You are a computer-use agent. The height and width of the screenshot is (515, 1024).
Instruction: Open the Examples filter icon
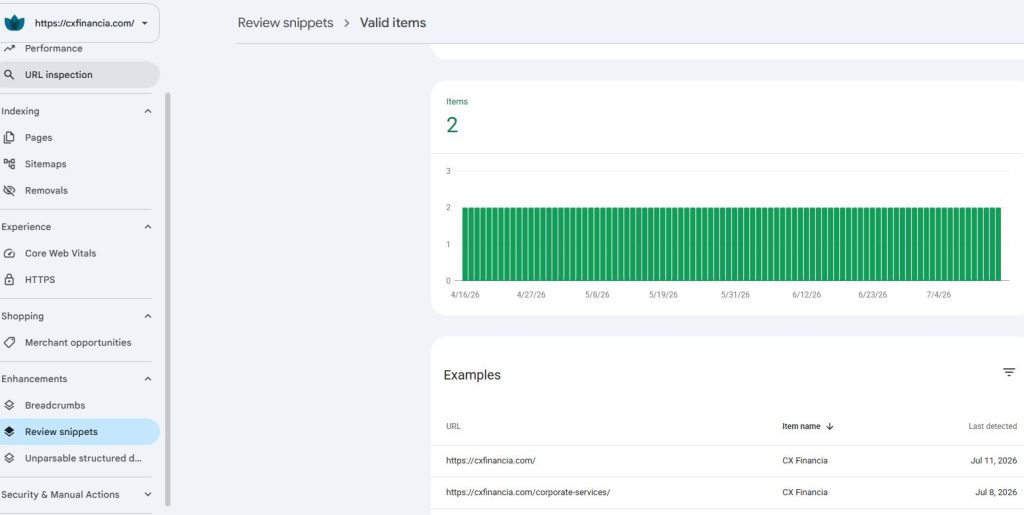coord(1009,372)
